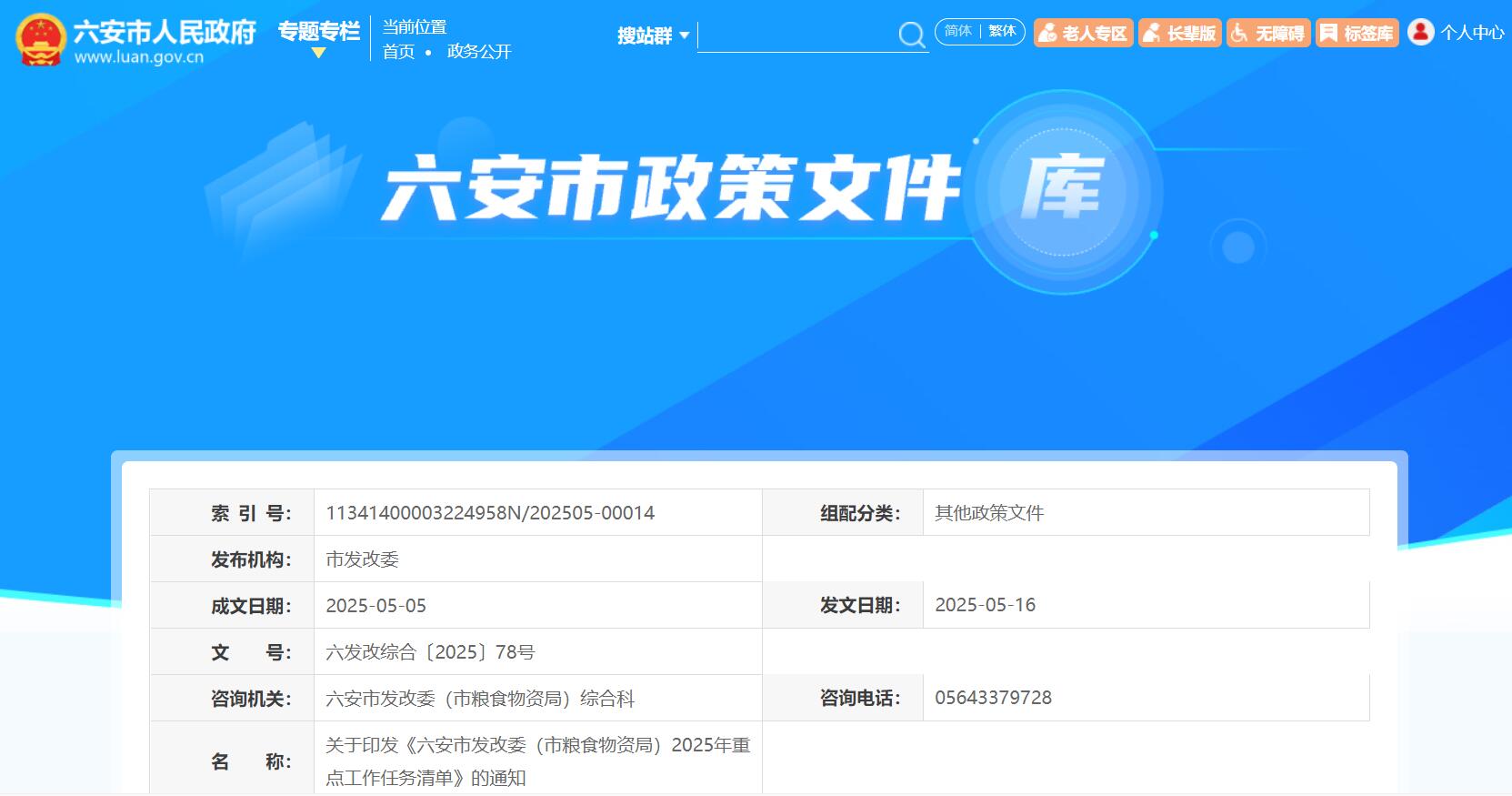Click the 当前位置 label
Screen dimensions: 1512x796
click(x=415, y=27)
